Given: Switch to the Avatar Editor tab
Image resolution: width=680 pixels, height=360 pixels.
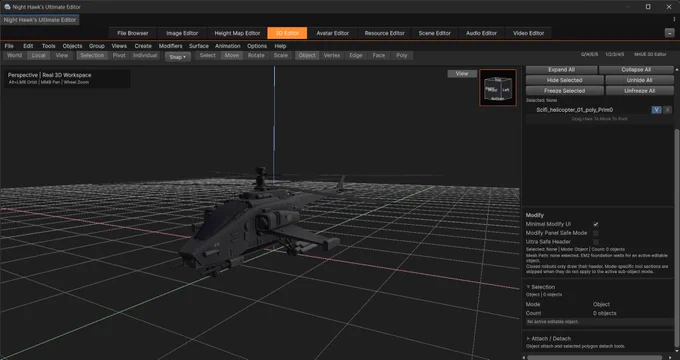Looking at the screenshot, I should [x=333, y=33].
